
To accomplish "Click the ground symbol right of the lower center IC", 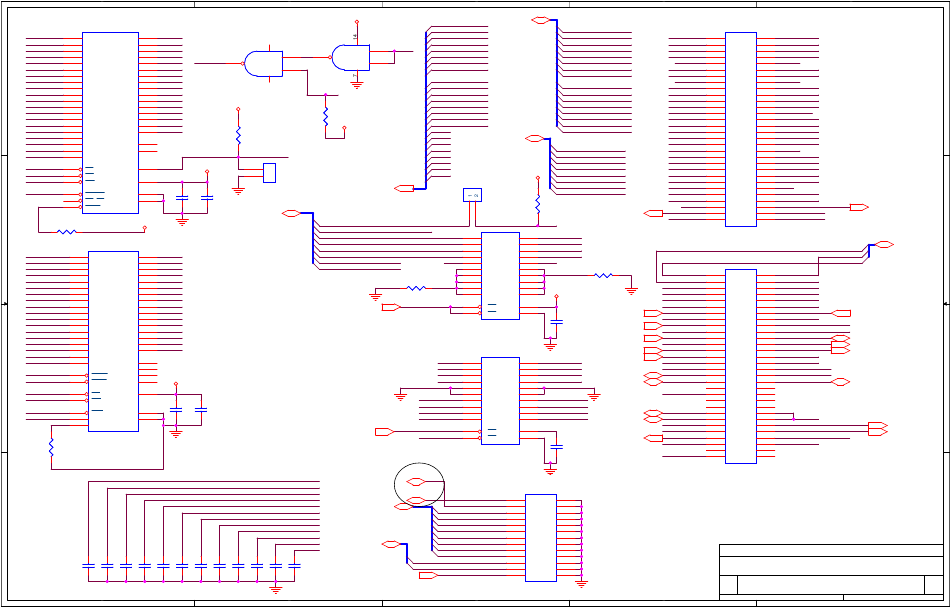I will 594,397.
